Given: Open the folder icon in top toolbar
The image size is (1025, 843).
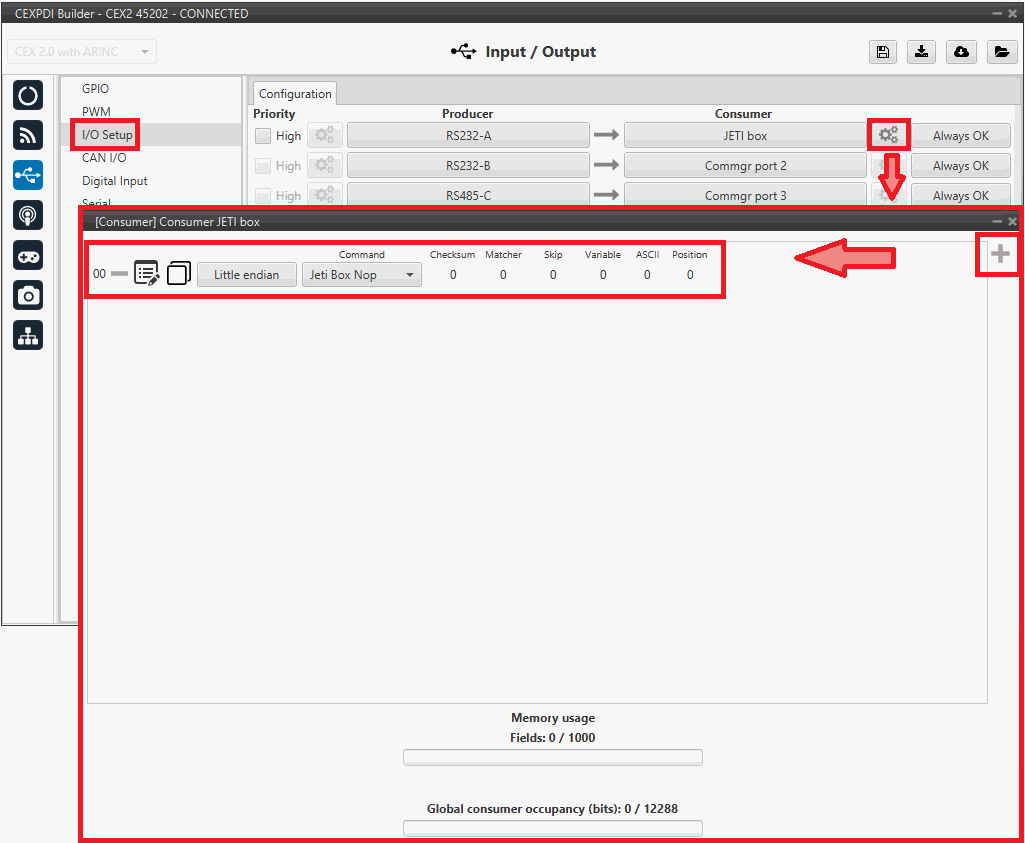Looking at the screenshot, I should click(1000, 52).
